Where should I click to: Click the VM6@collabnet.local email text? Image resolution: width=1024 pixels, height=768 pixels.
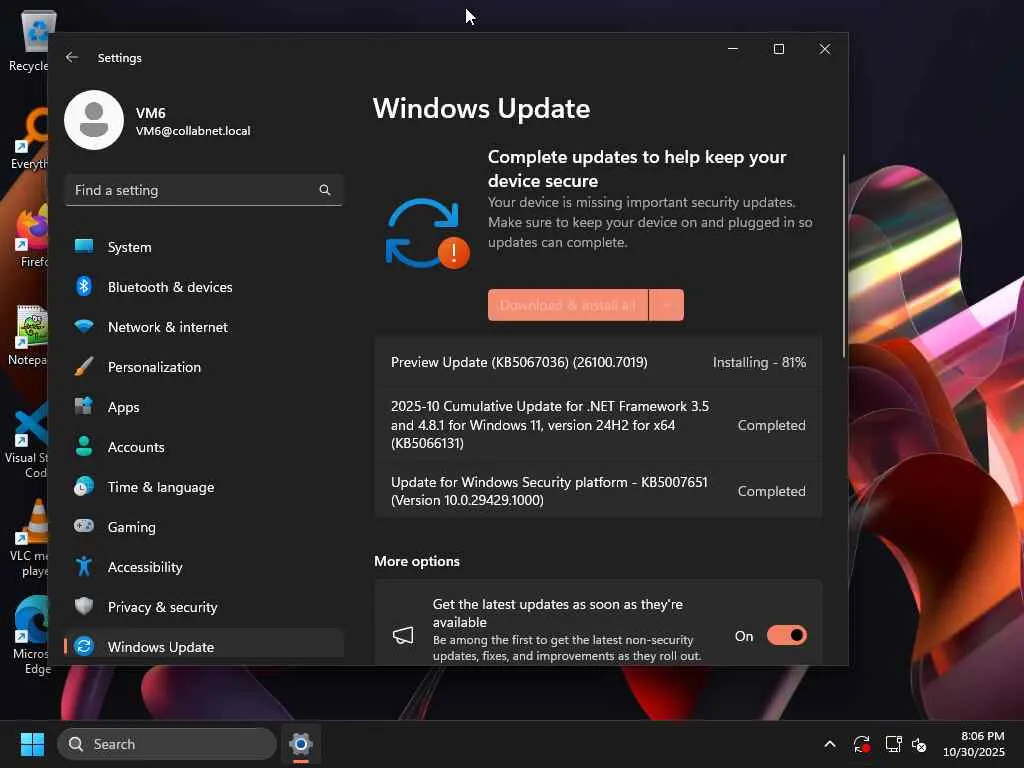coord(193,131)
